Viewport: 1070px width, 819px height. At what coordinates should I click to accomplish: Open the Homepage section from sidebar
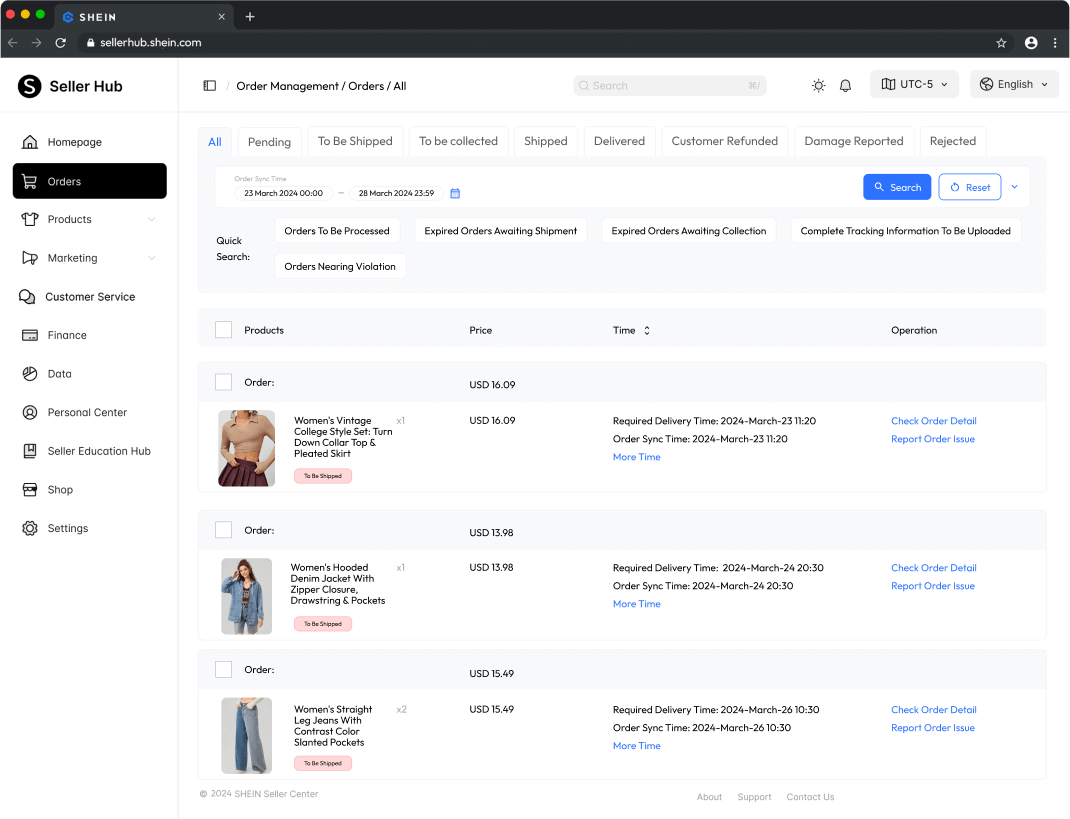[73, 142]
